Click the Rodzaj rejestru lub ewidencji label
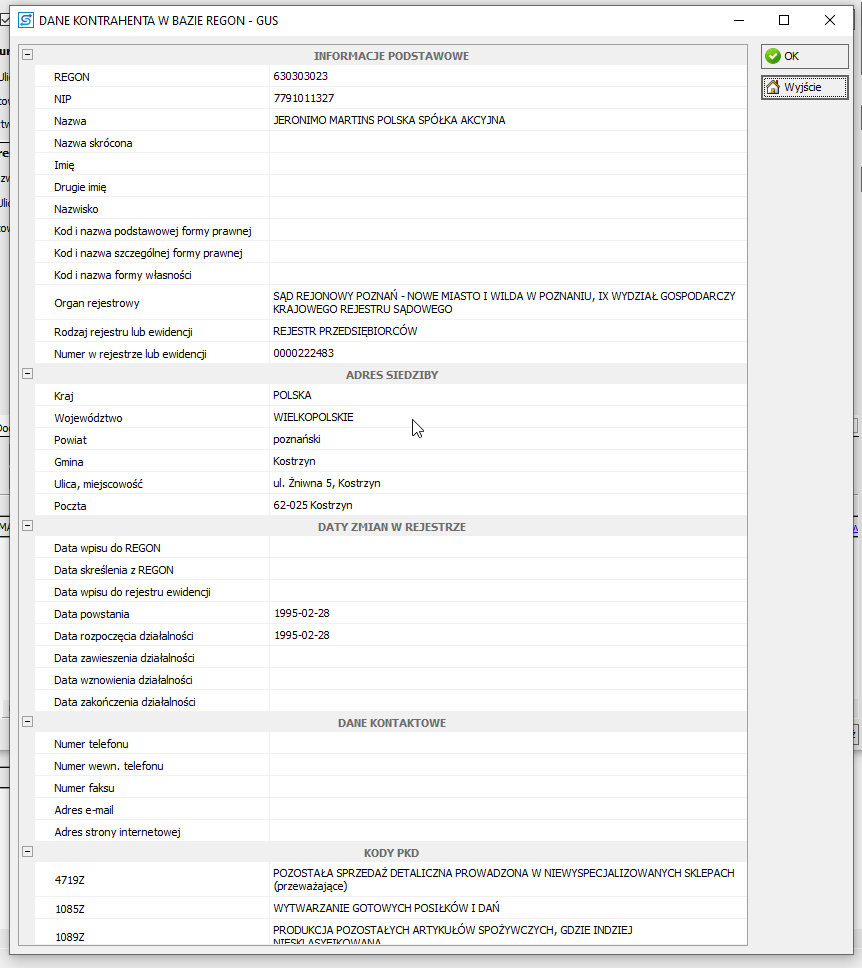Viewport: 862px width, 968px height. coord(123,332)
